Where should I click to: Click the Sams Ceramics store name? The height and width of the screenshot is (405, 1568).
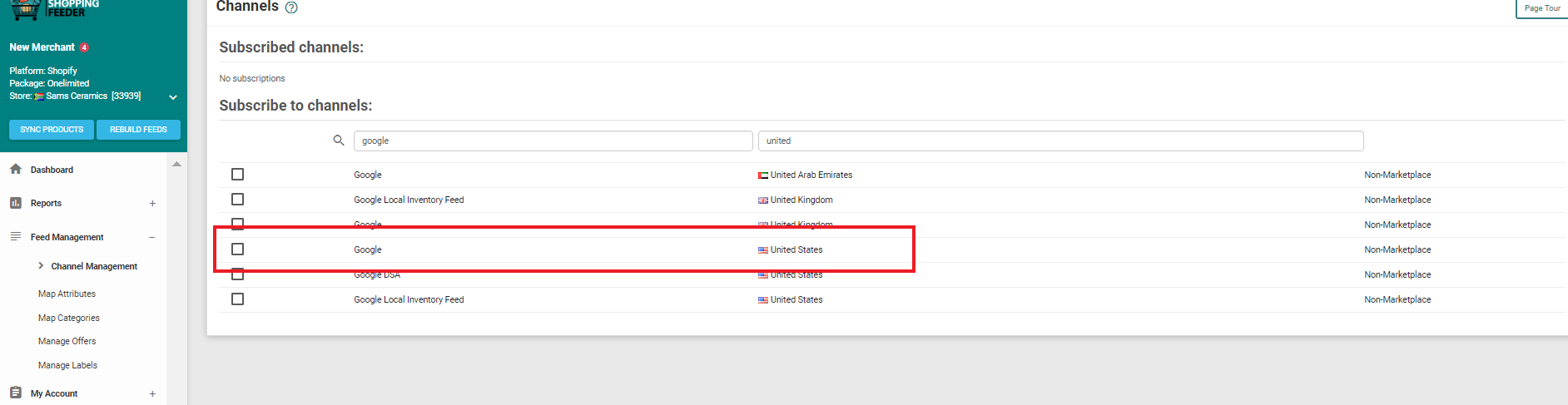coord(77,96)
